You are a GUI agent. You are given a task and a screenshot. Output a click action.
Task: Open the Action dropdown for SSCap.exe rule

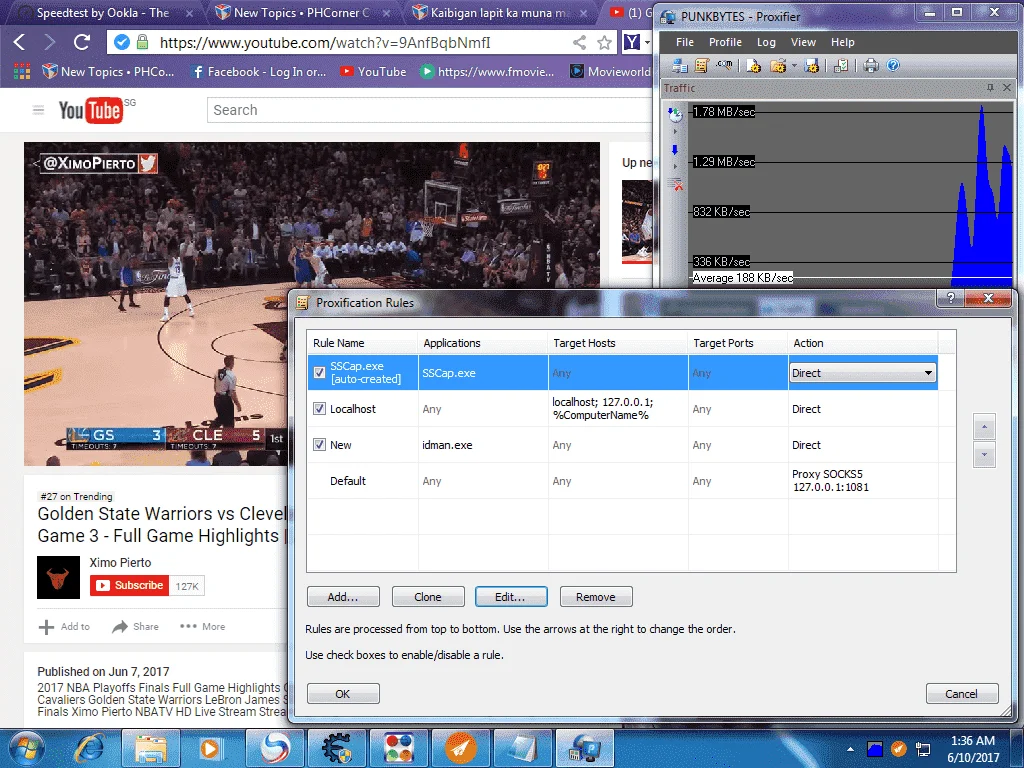coord(863,373)
